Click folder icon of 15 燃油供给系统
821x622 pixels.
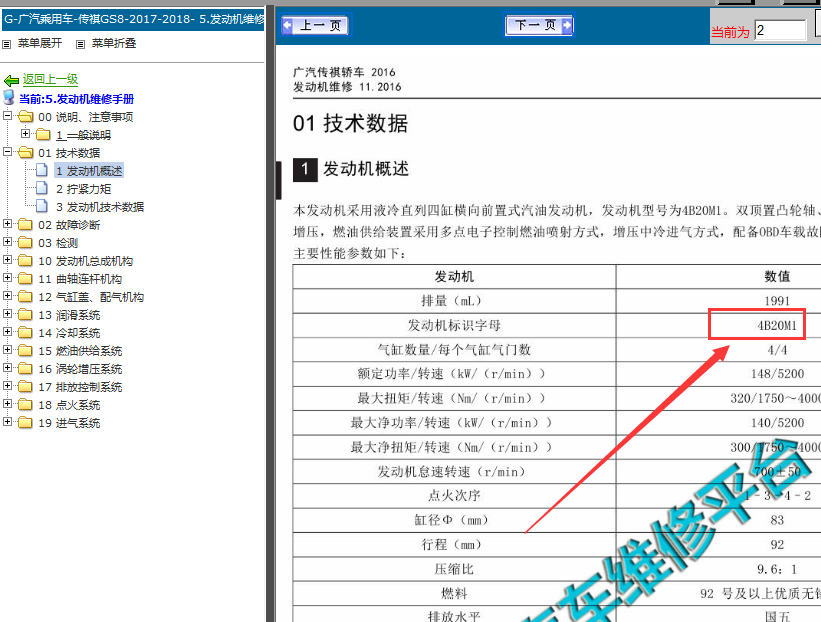pos(25,350)
